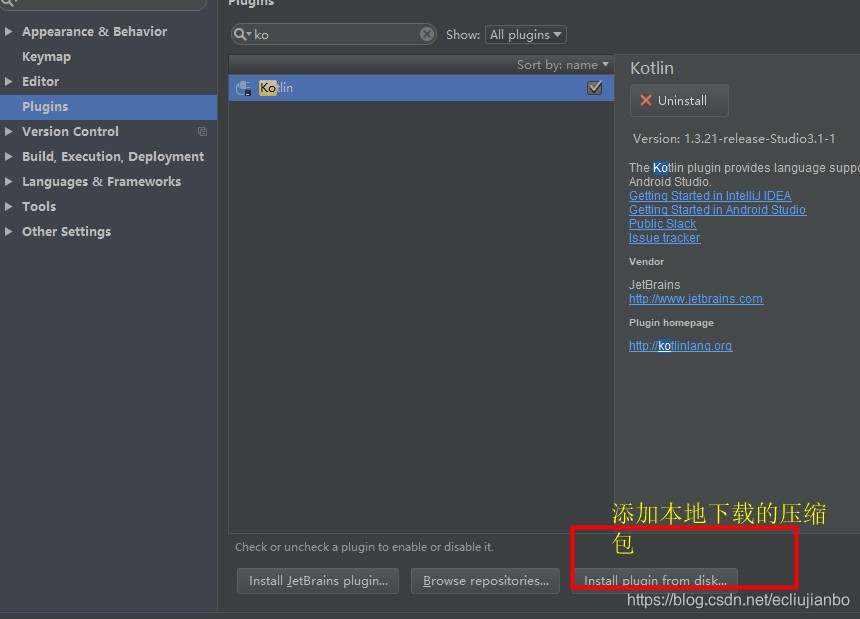Click the search magnifier icon in plugin search
Image resolution: width=860 pixels, height=619 pixels.
click(240, 35)
